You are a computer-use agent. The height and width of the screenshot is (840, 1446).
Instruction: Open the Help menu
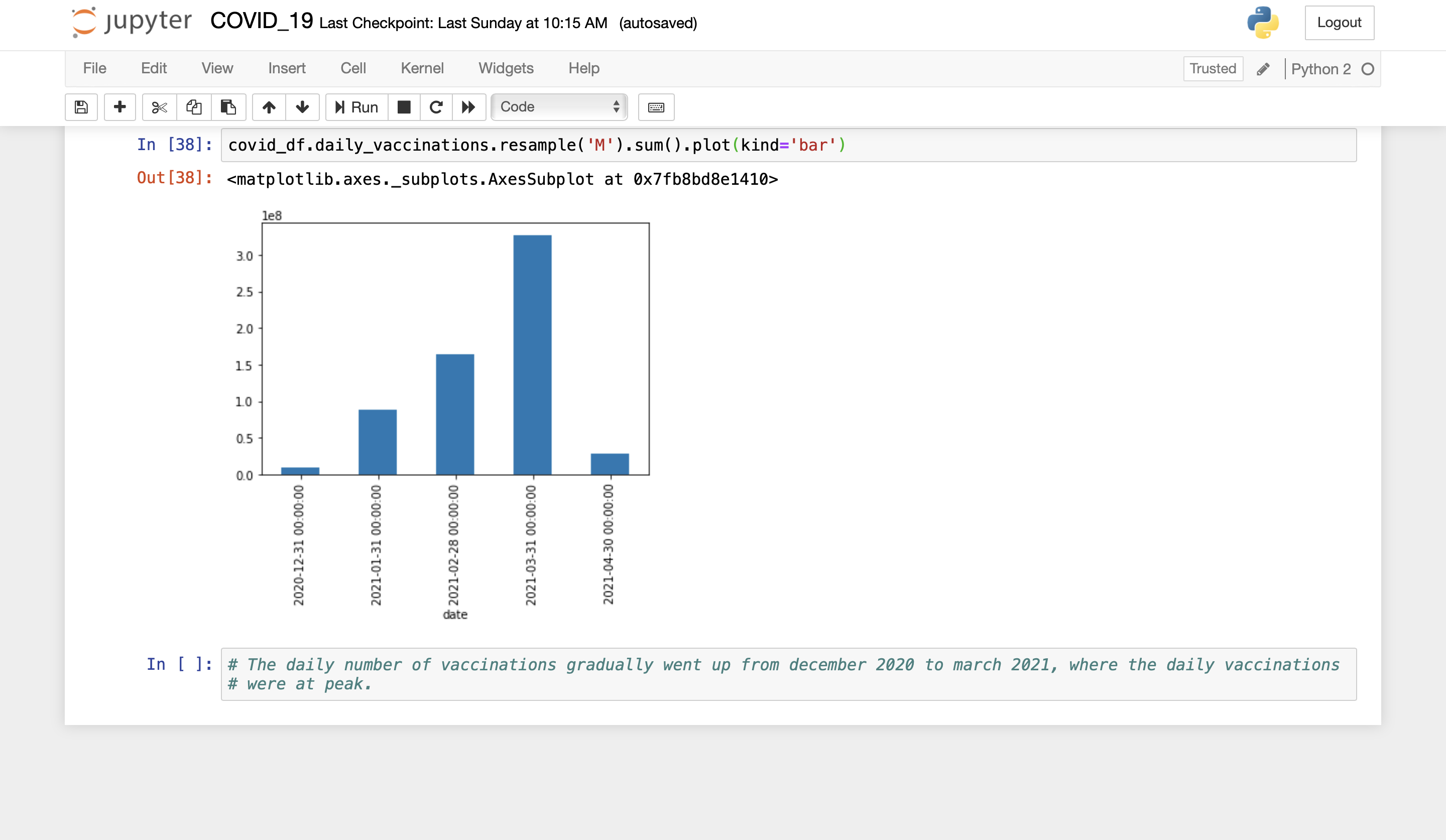[x=583, y=68]
